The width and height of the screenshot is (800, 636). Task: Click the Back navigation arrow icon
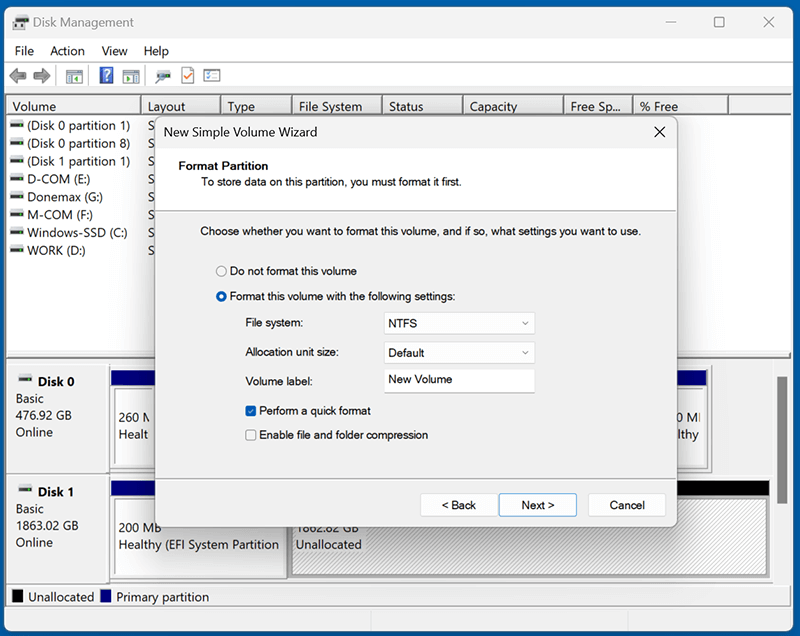pyautogui.click(x=17, y=75)
